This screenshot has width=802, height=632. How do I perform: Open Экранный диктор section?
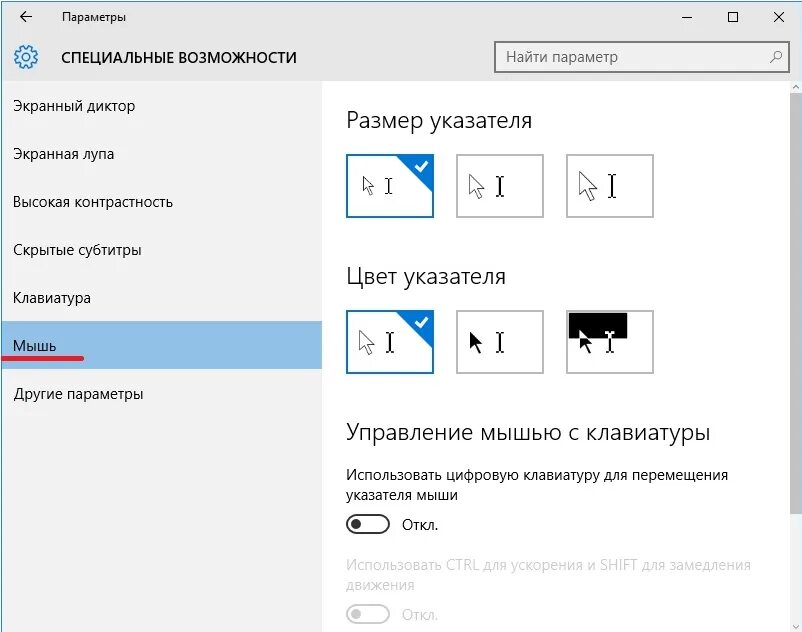coord(162,106)
